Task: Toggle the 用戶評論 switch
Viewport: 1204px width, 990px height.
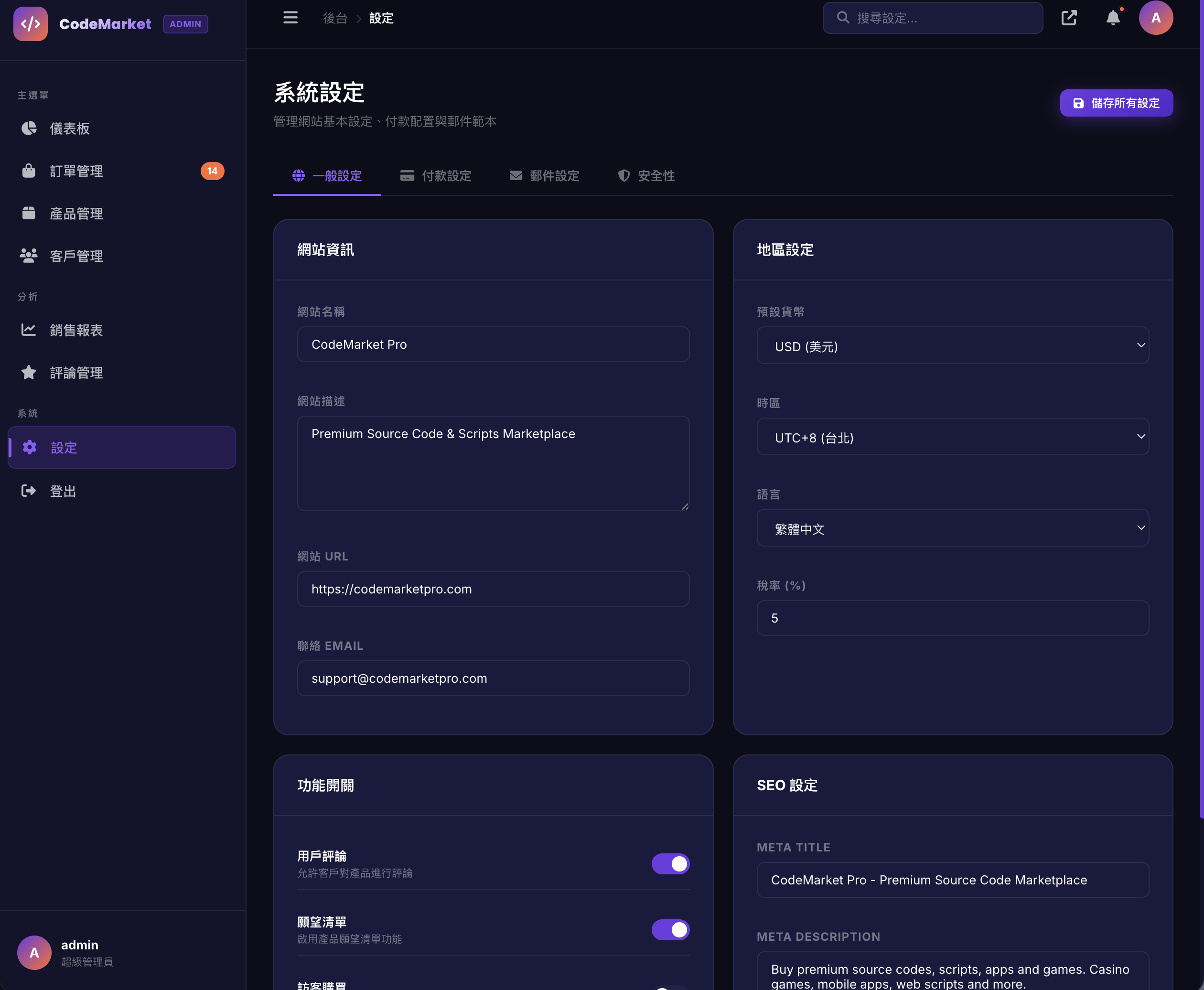Action: coord(670,863)
